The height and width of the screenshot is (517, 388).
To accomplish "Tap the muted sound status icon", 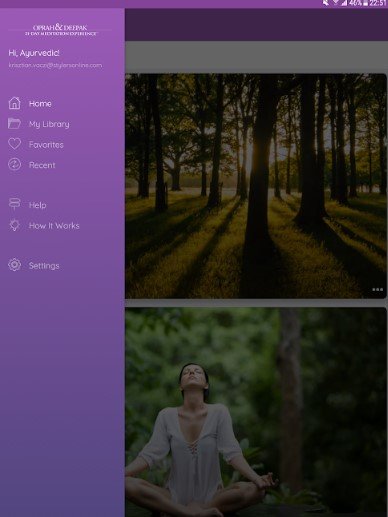I will 326,3.
